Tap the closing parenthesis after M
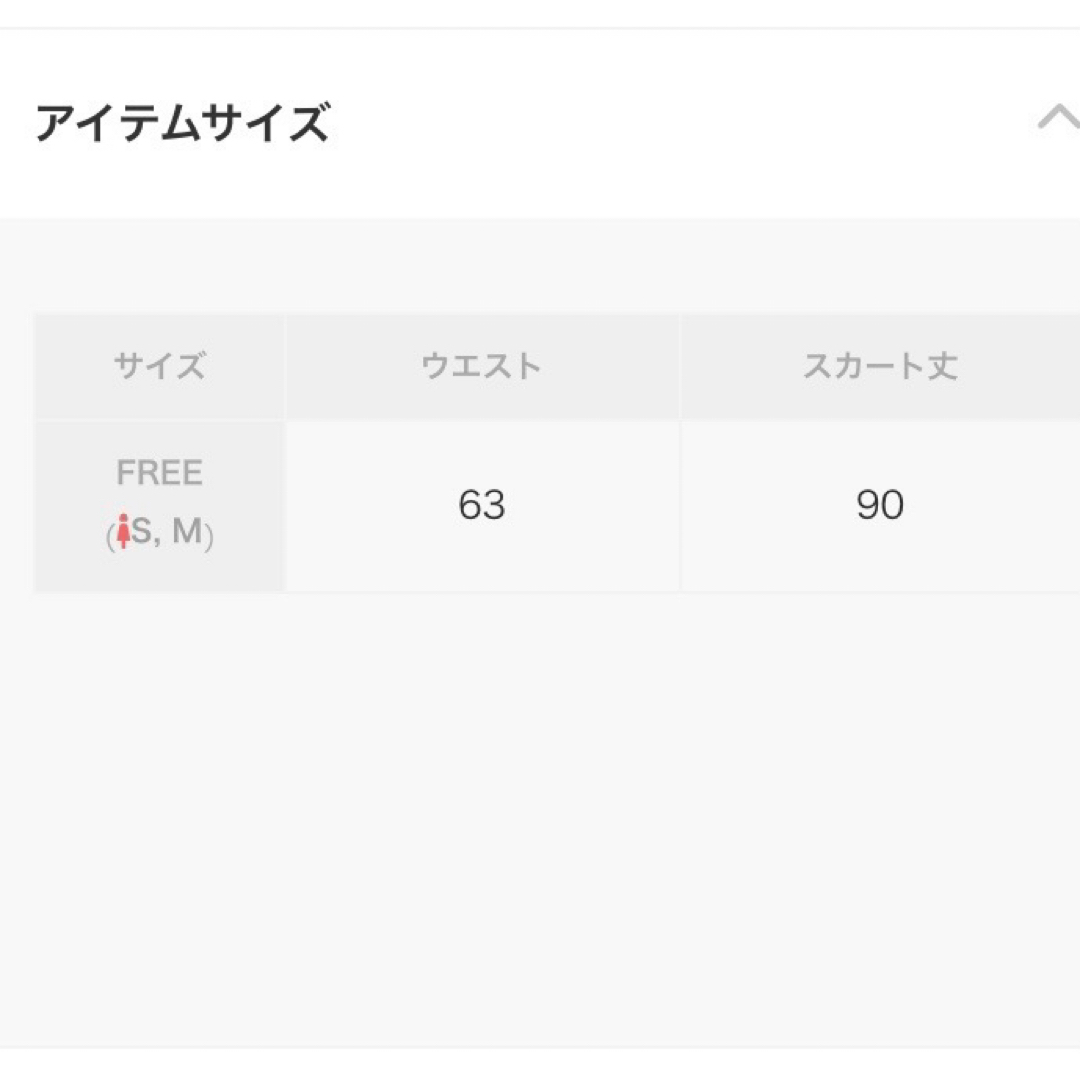 point(209,534)
